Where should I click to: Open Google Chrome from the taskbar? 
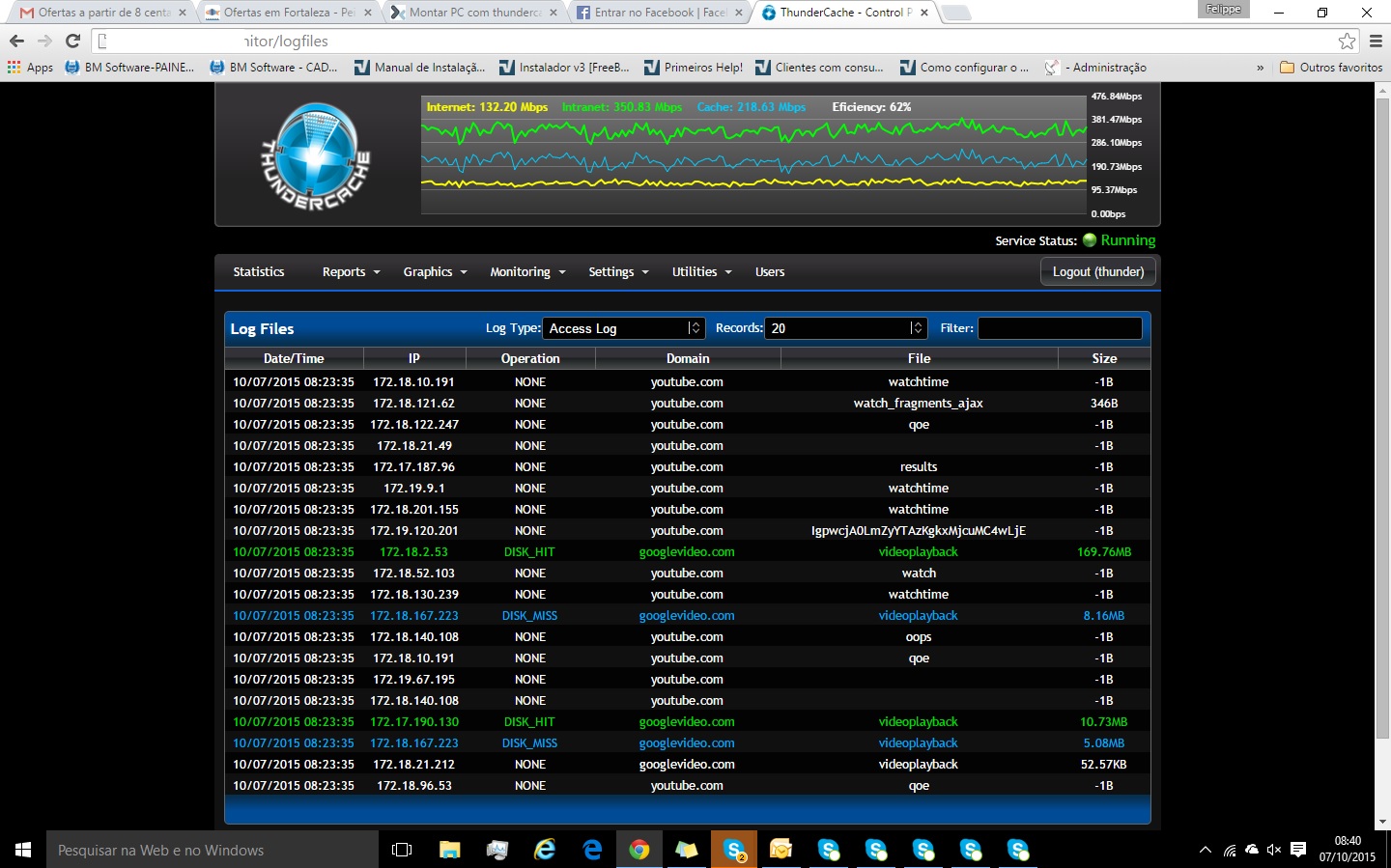tap(639, 850)
